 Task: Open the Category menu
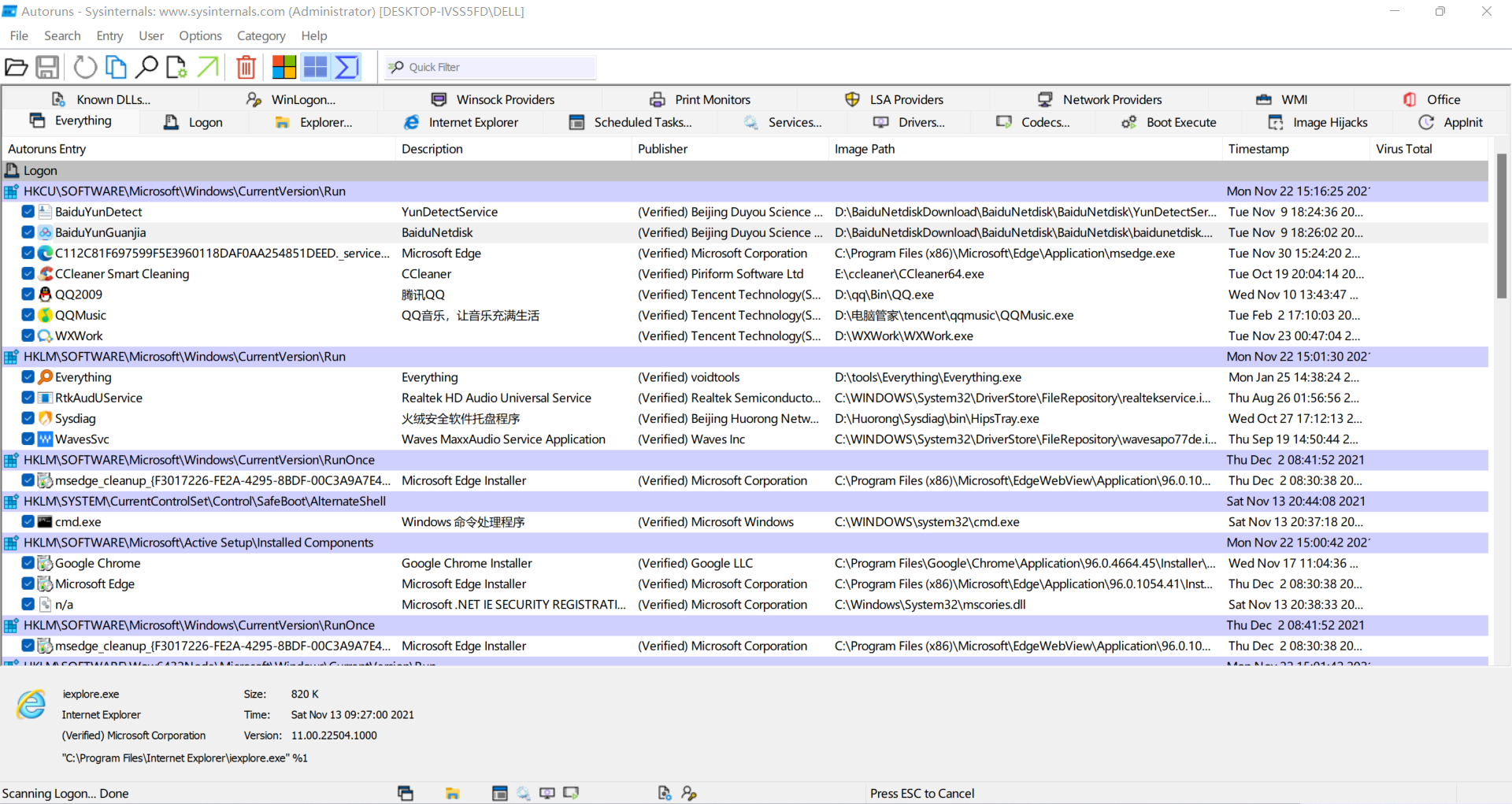point(261,35)
